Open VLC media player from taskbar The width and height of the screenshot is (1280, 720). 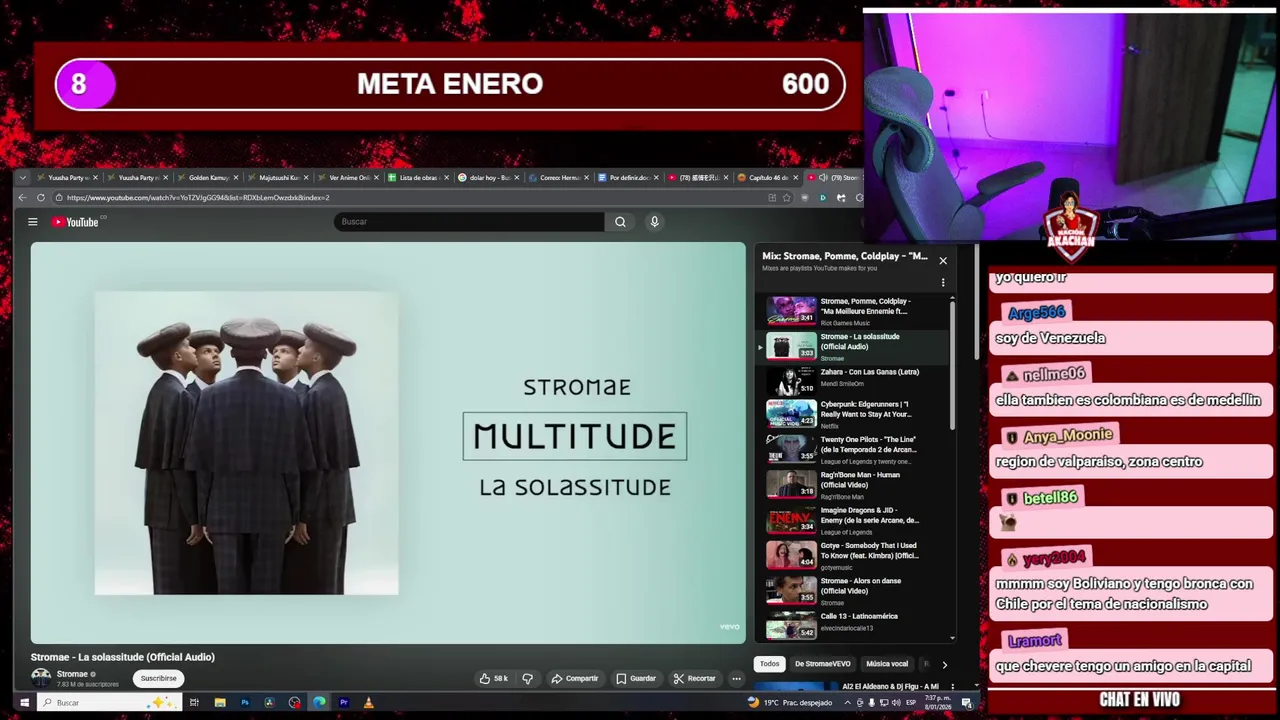pyautogui.click(x=369, y=703)
